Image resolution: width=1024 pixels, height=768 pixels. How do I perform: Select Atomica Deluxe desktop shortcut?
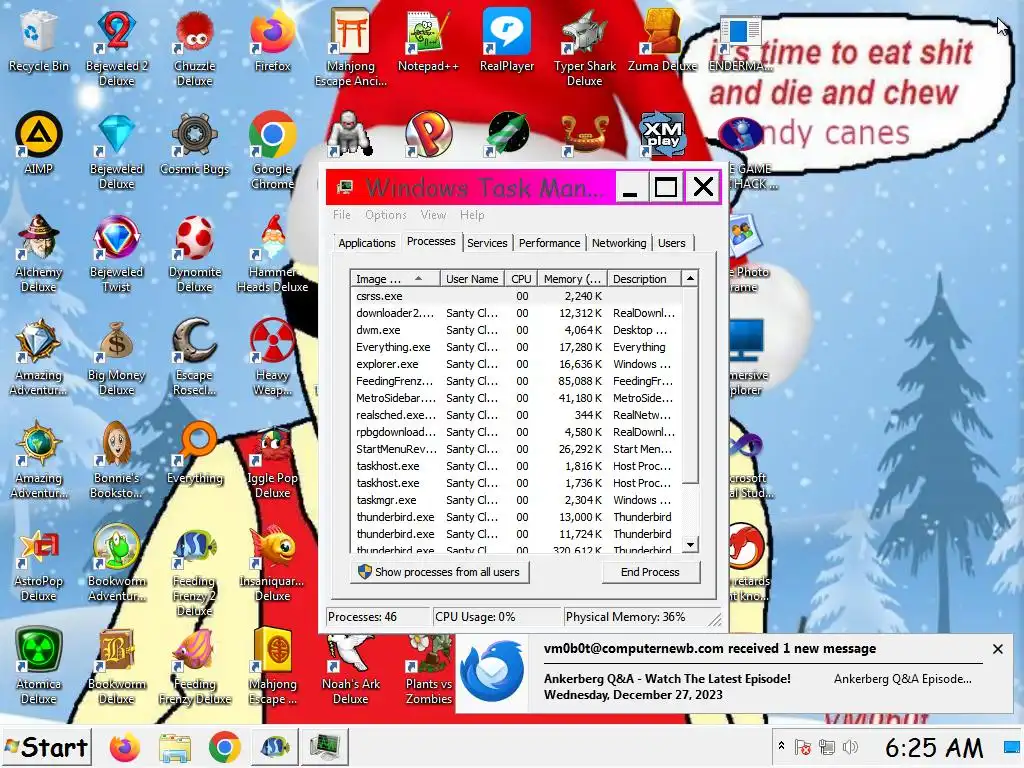coord(39,667)
